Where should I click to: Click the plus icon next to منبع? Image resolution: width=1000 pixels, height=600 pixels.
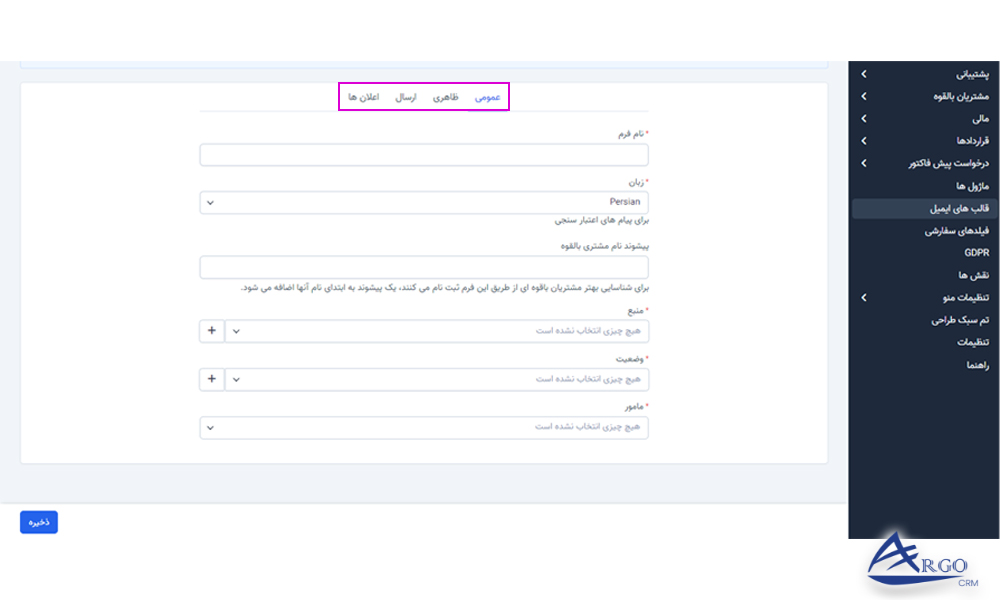[211, 331]
